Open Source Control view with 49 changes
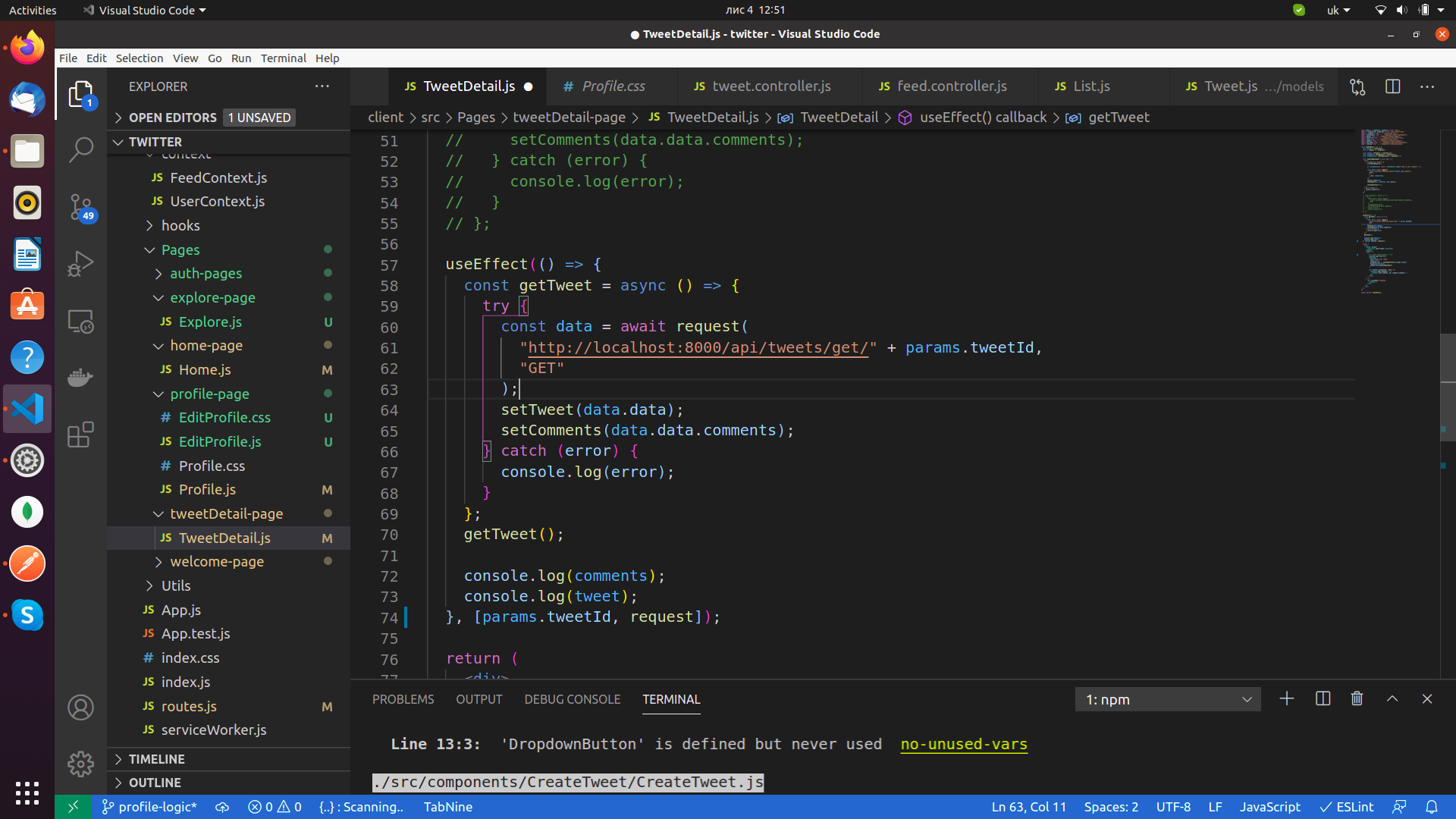Screen dimensions: 1456x819 80,206
